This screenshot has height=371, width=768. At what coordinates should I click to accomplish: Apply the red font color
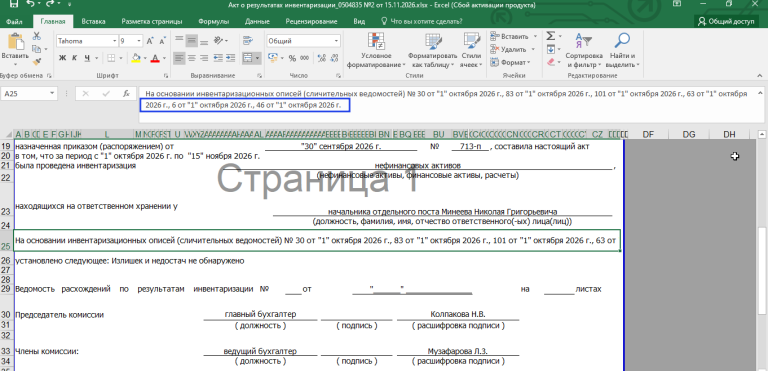(155, 58)
